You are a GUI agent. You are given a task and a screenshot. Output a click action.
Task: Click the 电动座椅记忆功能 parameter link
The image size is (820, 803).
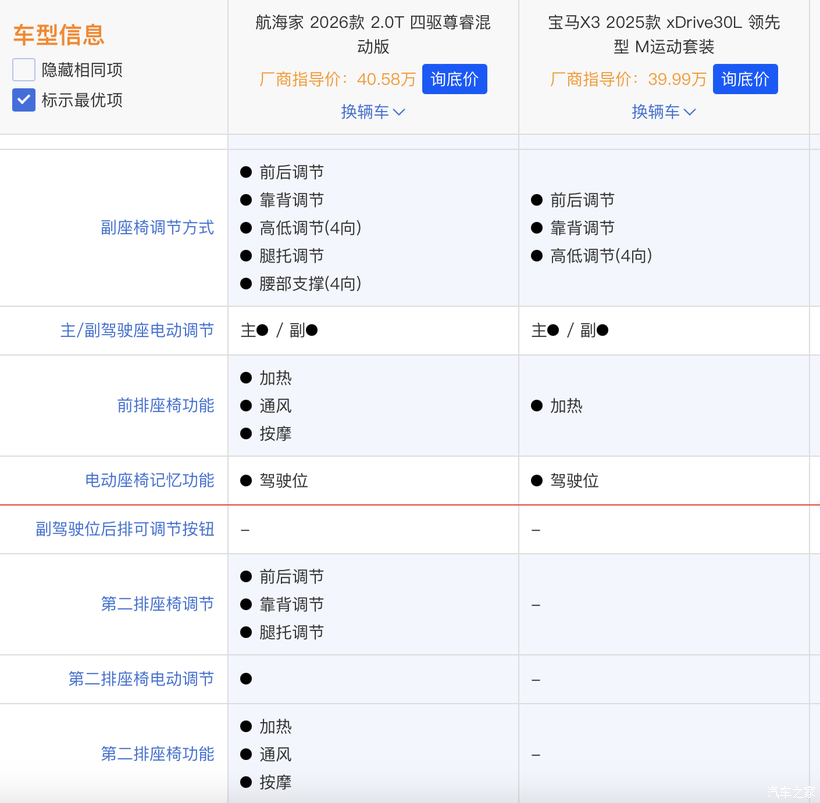(149, 480)
